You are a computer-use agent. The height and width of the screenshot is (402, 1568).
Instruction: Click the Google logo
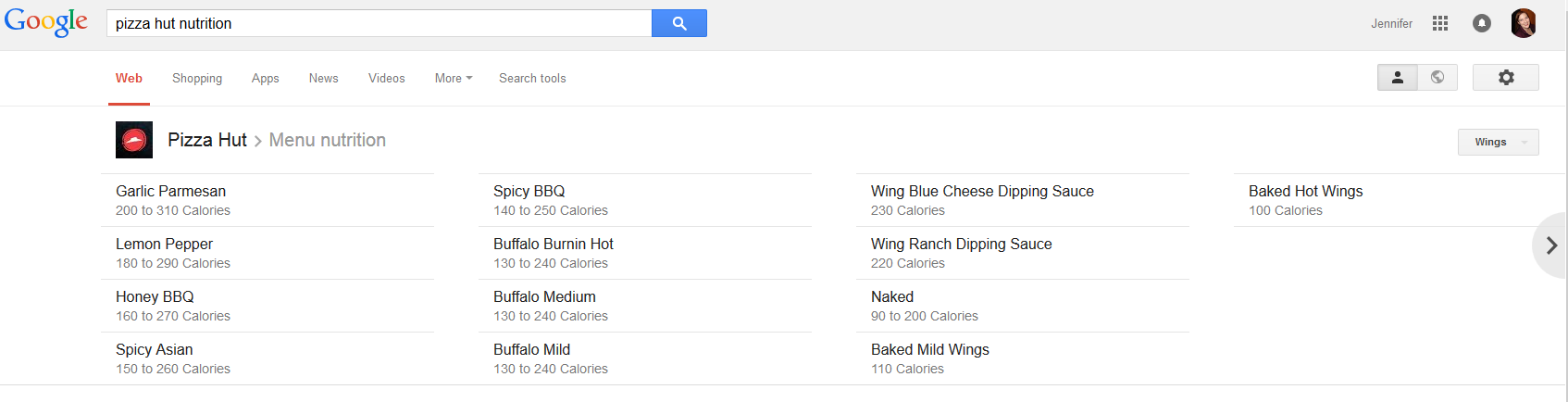point(46,22)
